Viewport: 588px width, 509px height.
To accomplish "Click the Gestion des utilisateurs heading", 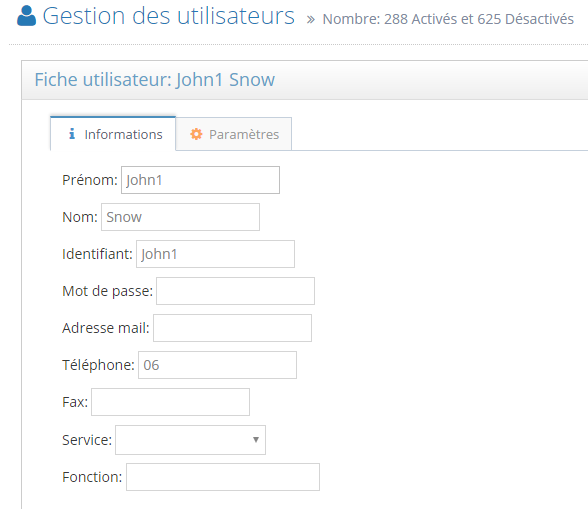I will click(x=169, y=16).
